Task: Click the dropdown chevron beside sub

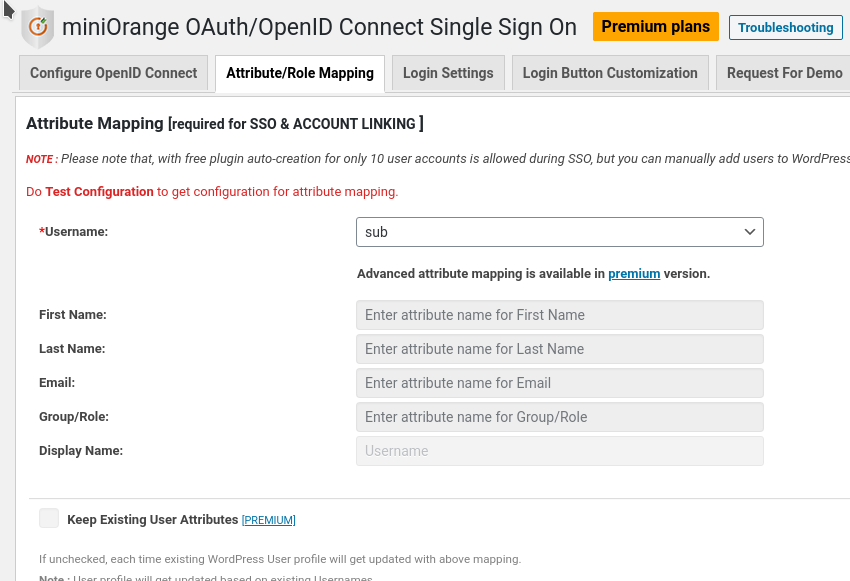Action: (x=750, y=232)
